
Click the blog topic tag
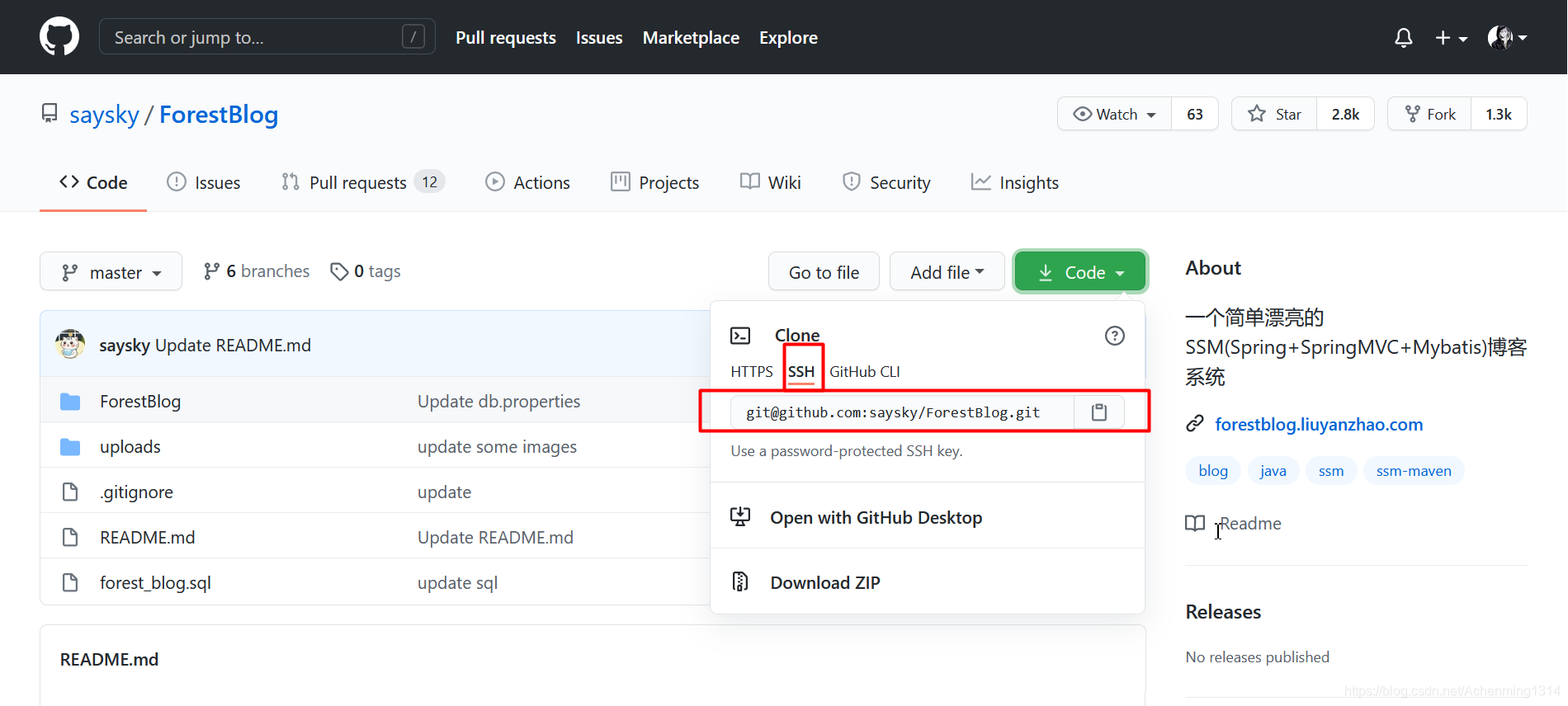click(x=1213, y=471)
